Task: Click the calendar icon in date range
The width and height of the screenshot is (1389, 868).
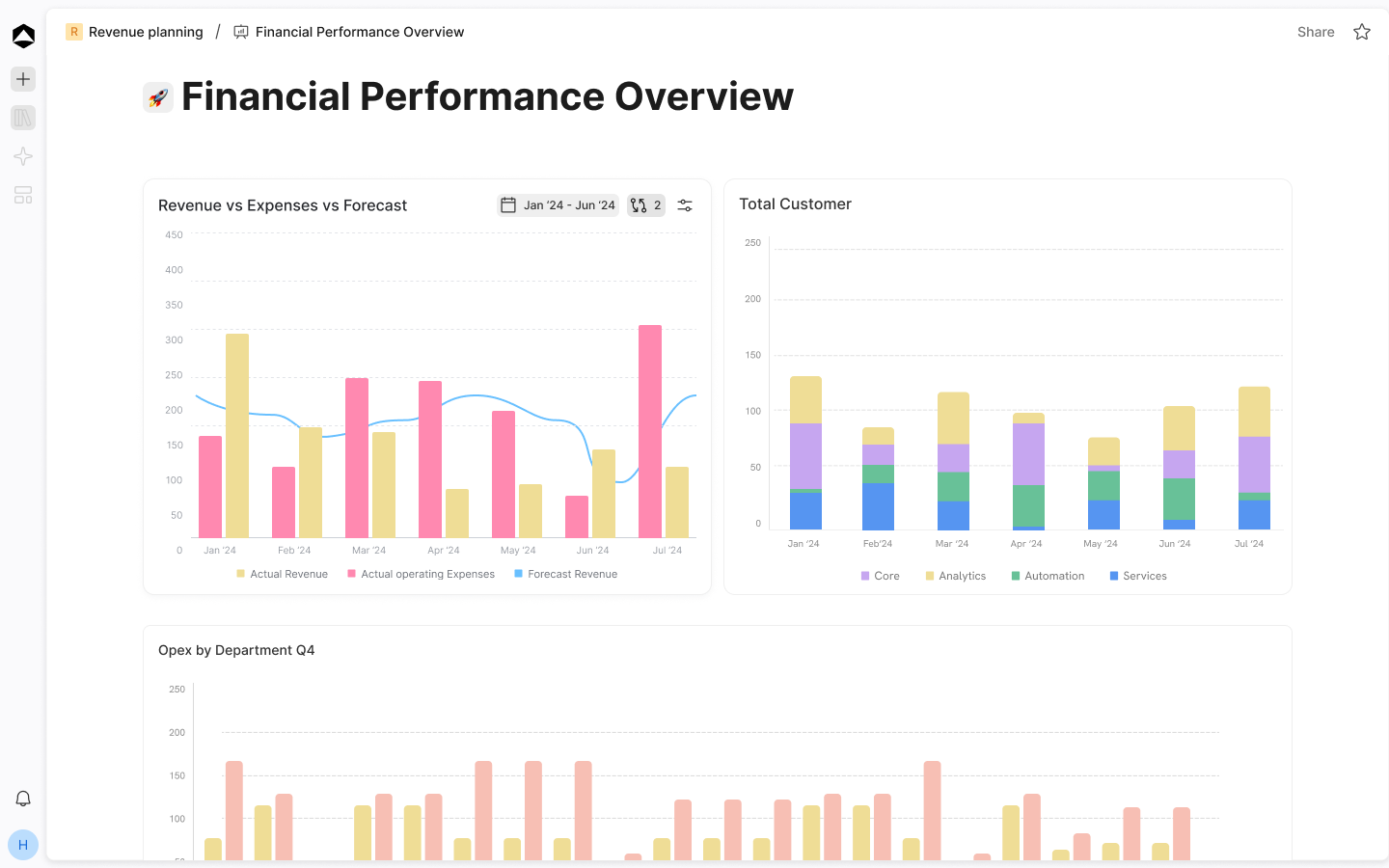Action: tap(508, 205)
